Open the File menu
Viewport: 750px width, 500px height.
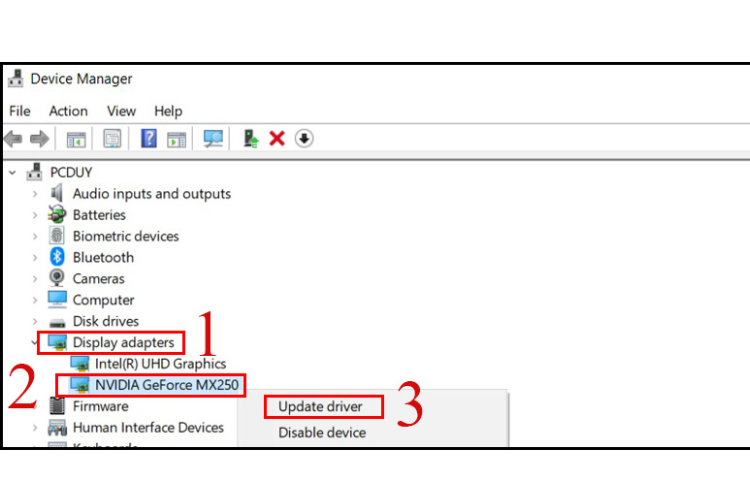click(x=19, y=111)
